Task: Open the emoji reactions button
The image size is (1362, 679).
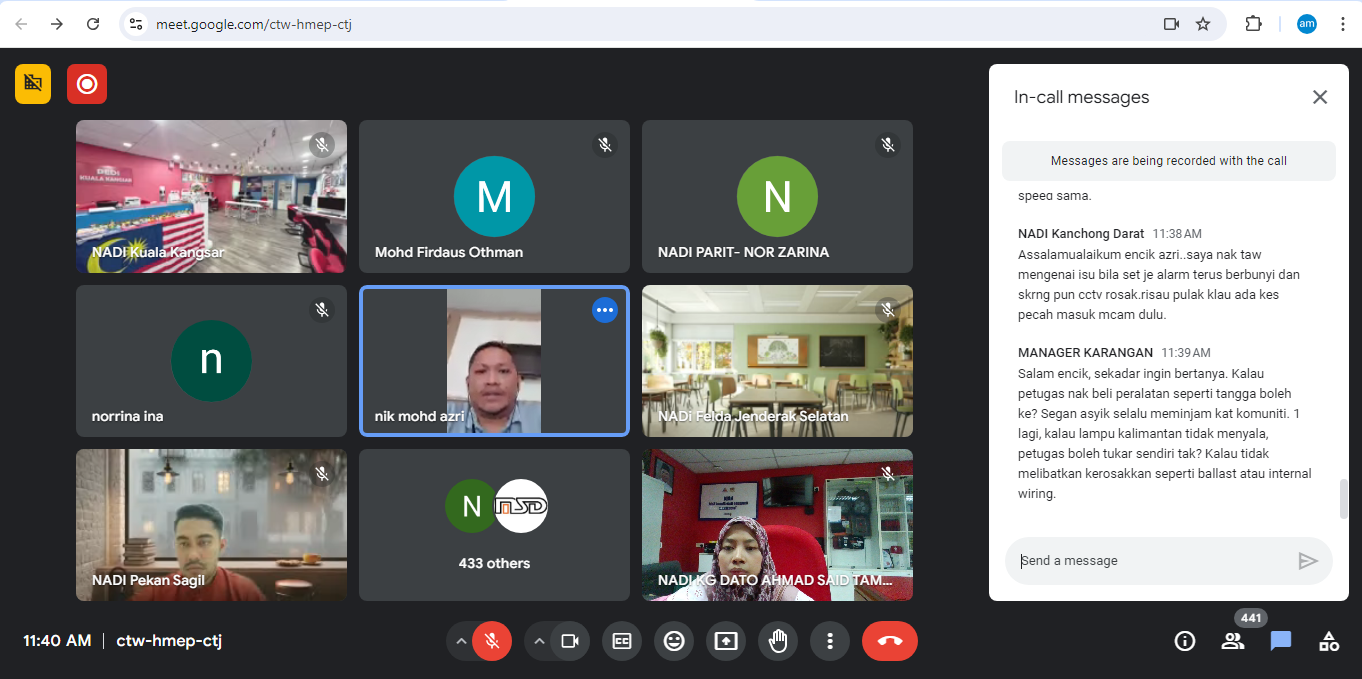Action: coord(674,641)
